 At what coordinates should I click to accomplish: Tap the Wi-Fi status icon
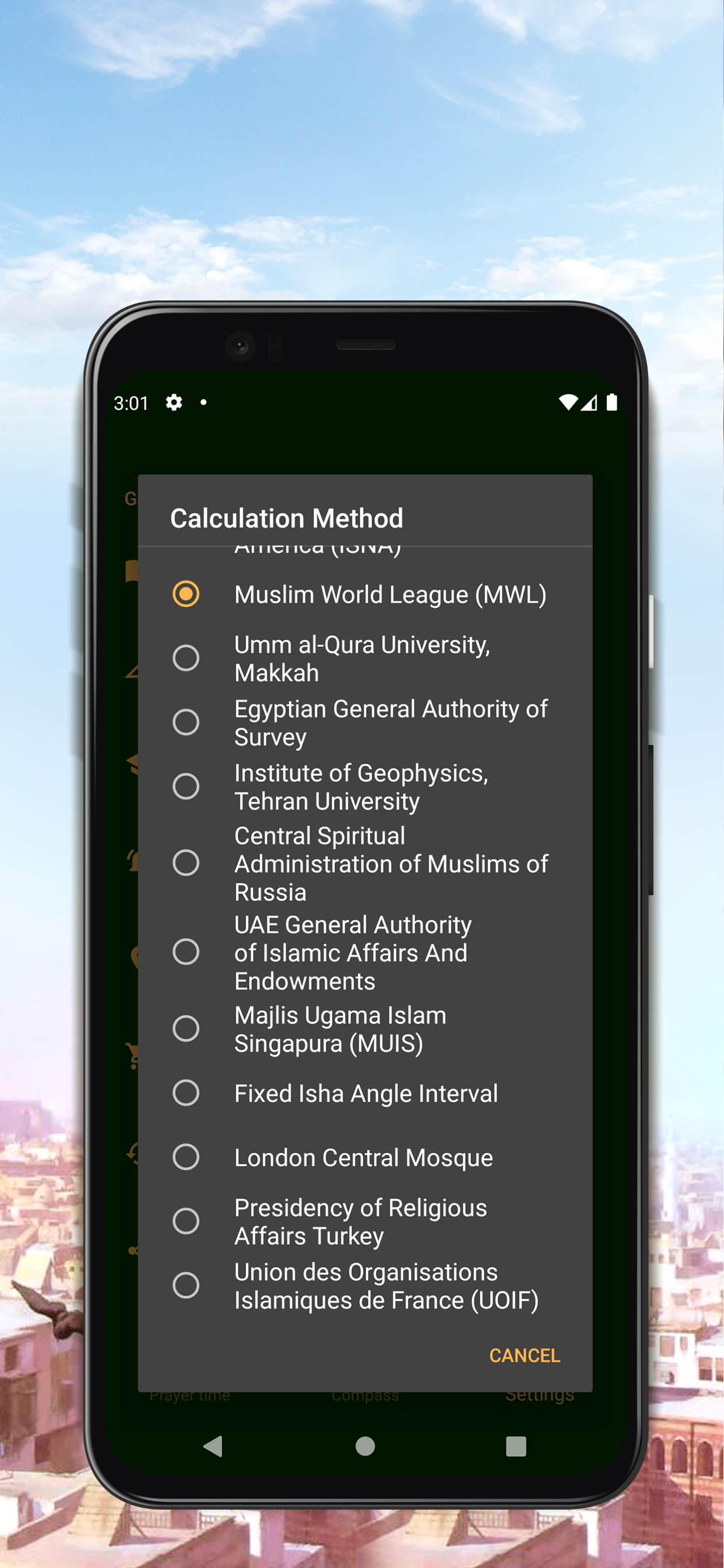(568, 402)
